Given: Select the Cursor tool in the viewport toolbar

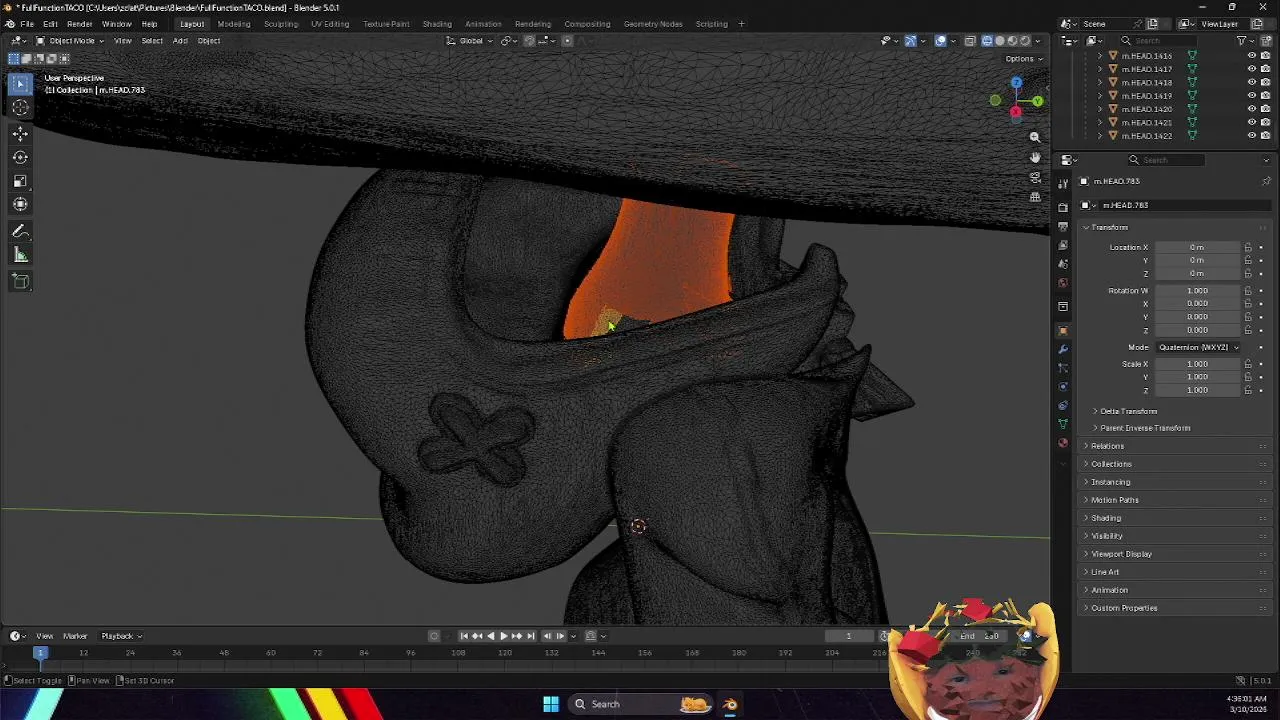Looking at the screenshot, I should (20, 108).
